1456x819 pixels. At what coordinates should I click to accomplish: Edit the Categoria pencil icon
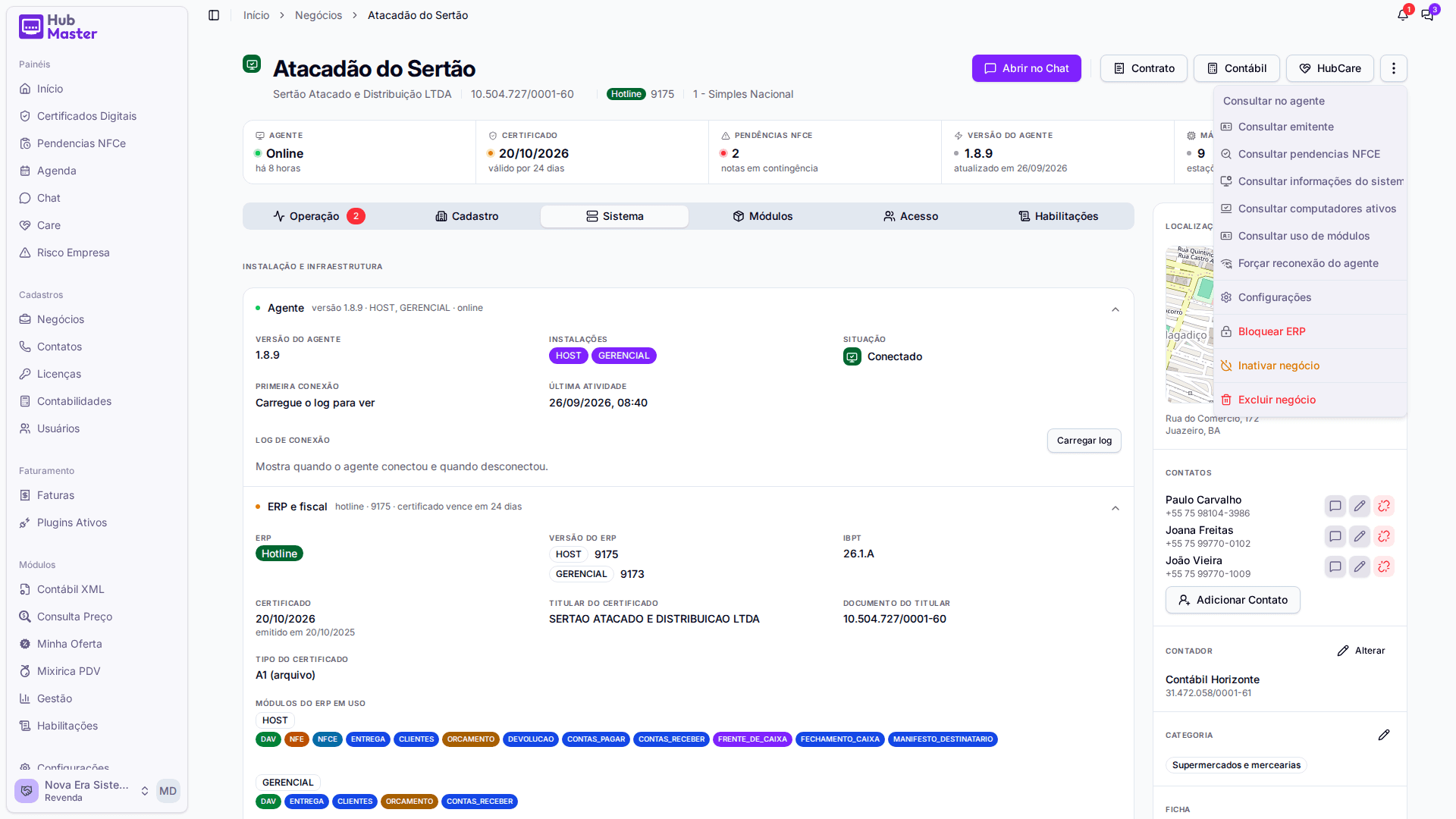(1384, 735)
